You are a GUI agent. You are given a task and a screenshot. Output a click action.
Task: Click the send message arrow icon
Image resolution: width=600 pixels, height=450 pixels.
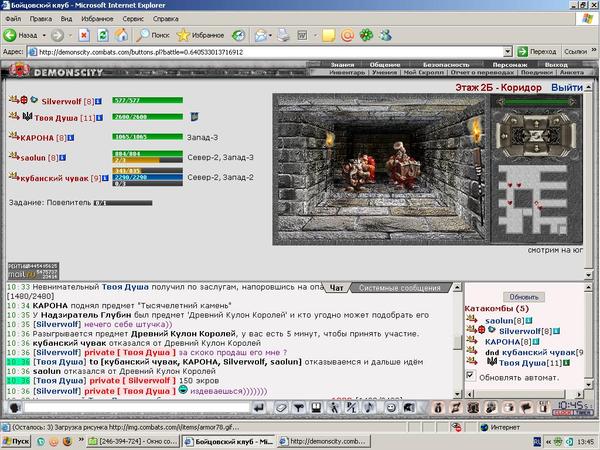click(x=259, y=408)
